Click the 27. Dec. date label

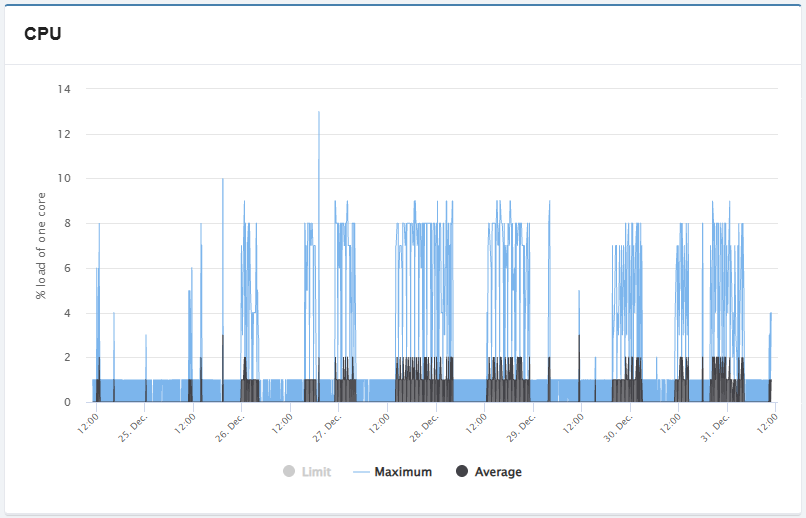pos(328,424)
